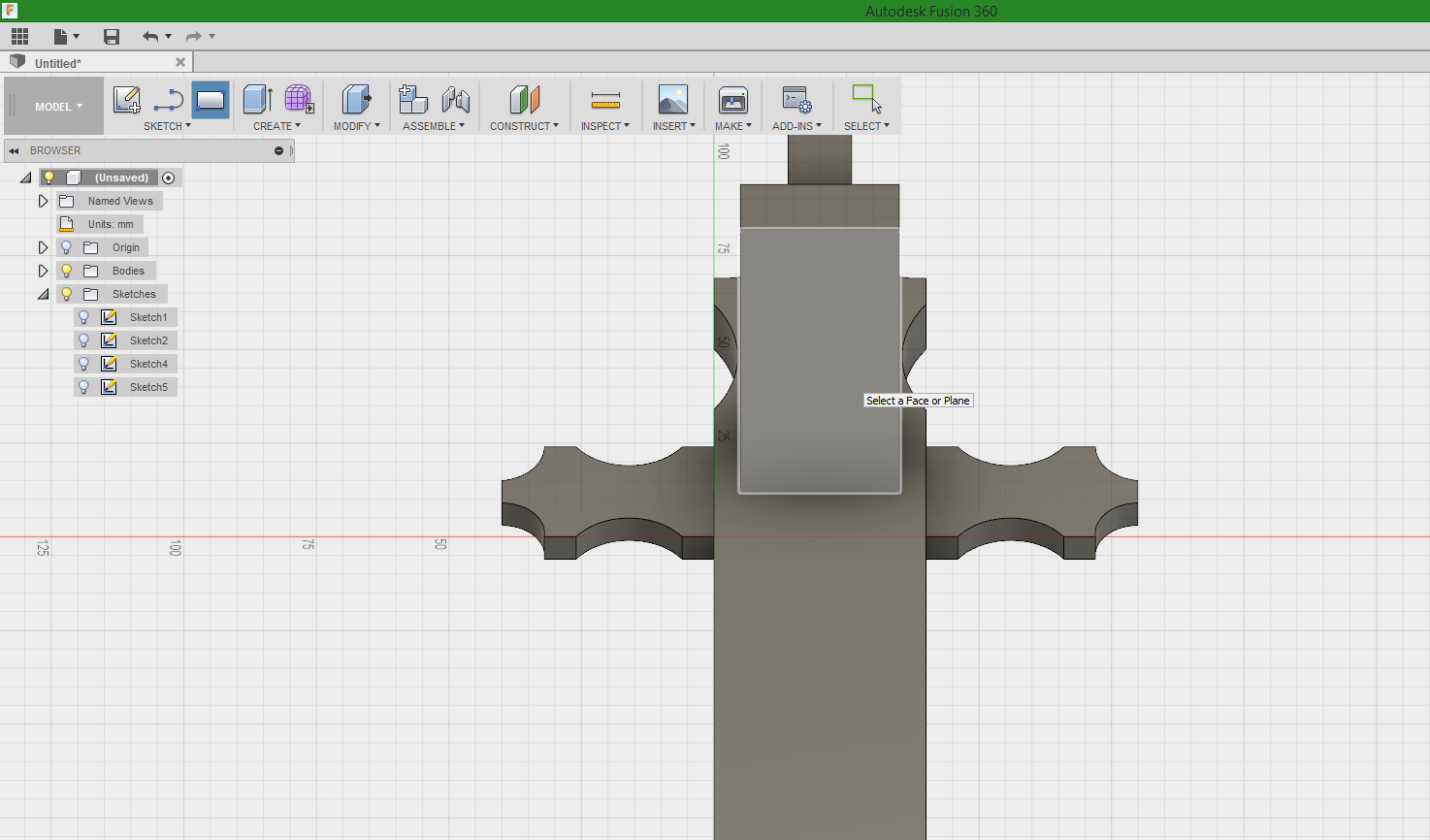Click the Bodies folder label
1430x840 pixels.
128,271
